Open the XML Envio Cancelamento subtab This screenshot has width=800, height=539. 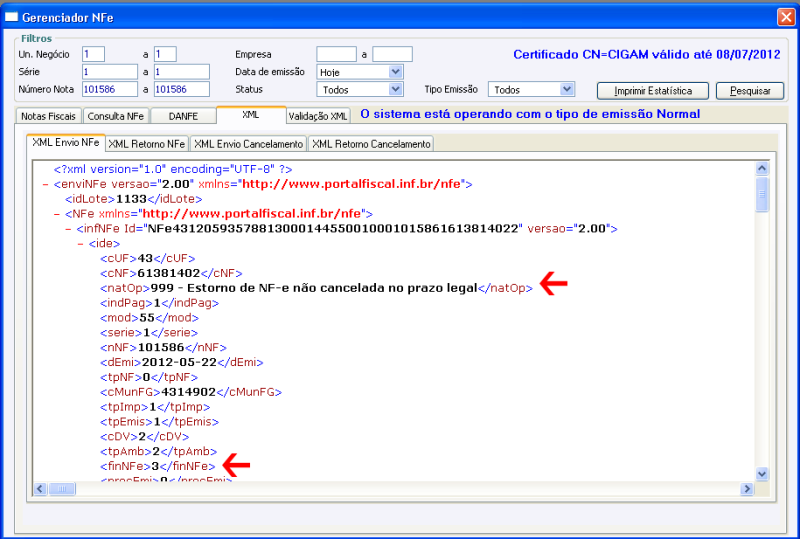tap(248, 144)
